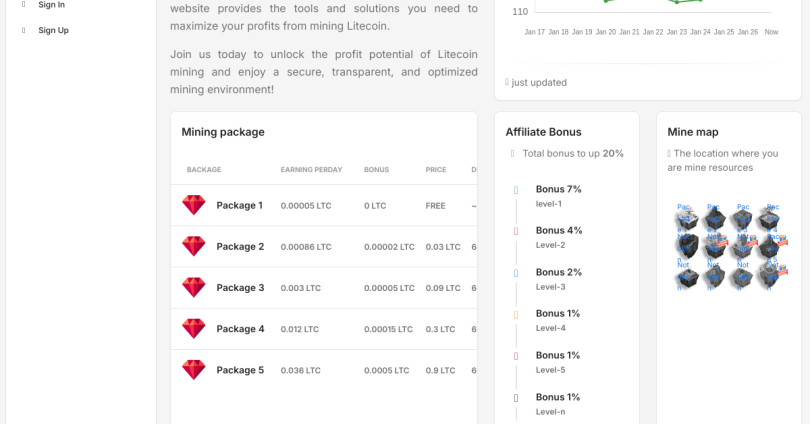Open the Package 2 mine tile on map
Screen dimensions: 810x424
point(715,218)
